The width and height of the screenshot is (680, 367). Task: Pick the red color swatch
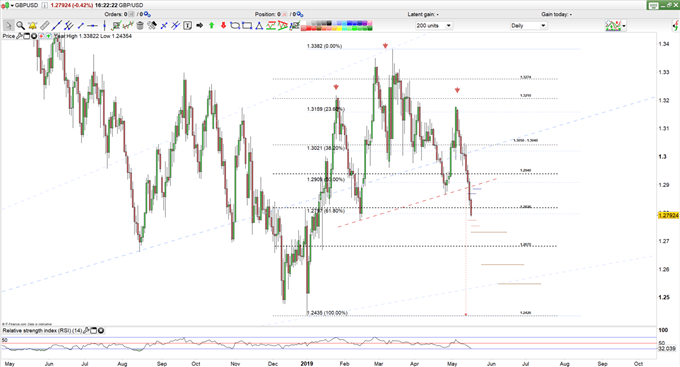point(308,29)
